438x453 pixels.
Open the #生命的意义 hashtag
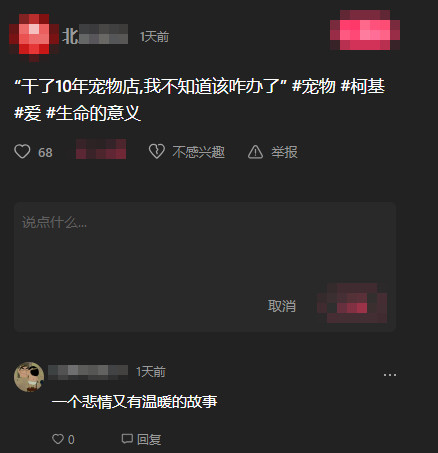(x=93, y=113)
